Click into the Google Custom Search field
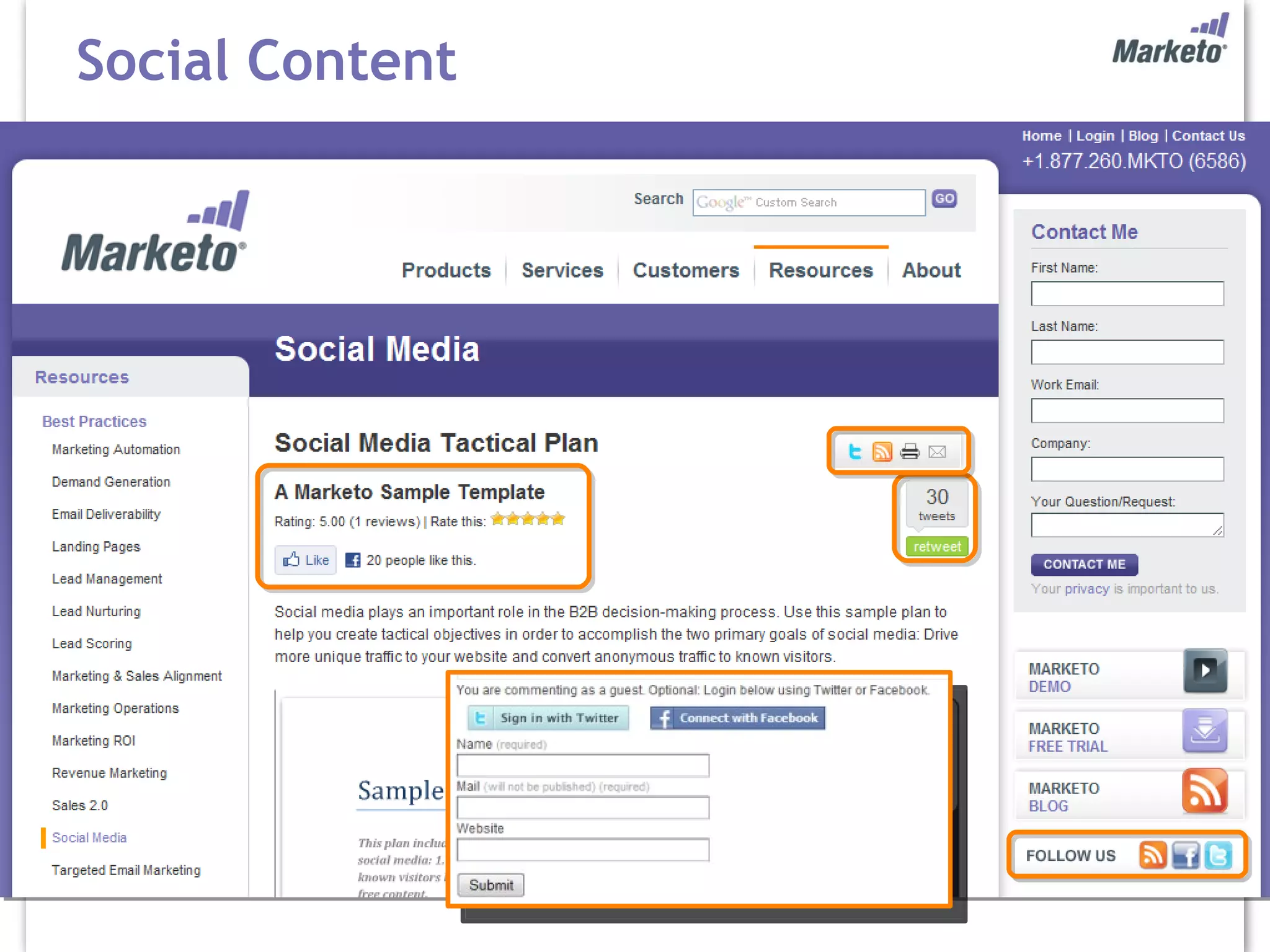Screen dimensions: 1270x952 (x=809, y=203)
